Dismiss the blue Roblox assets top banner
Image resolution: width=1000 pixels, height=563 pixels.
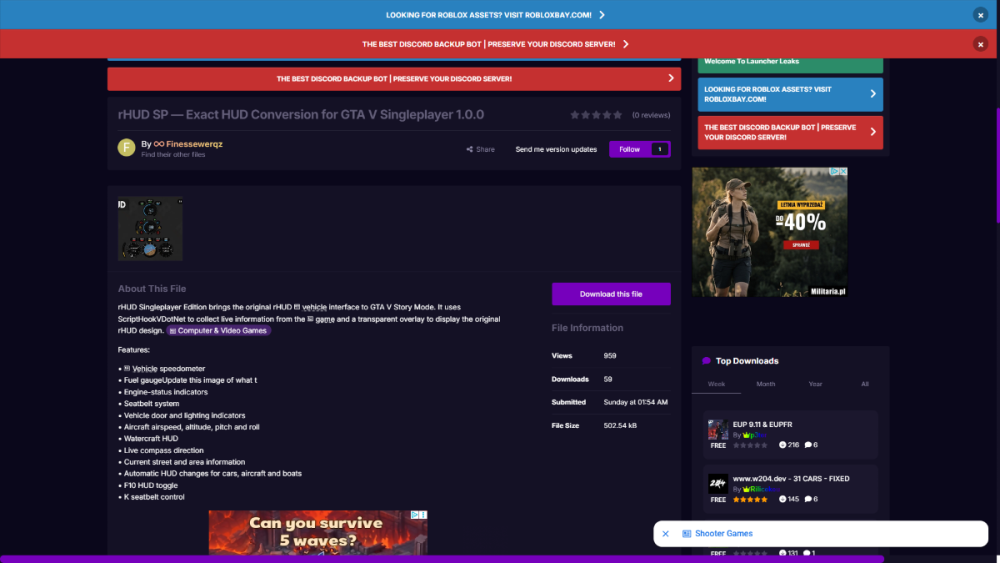coord(980,15)
